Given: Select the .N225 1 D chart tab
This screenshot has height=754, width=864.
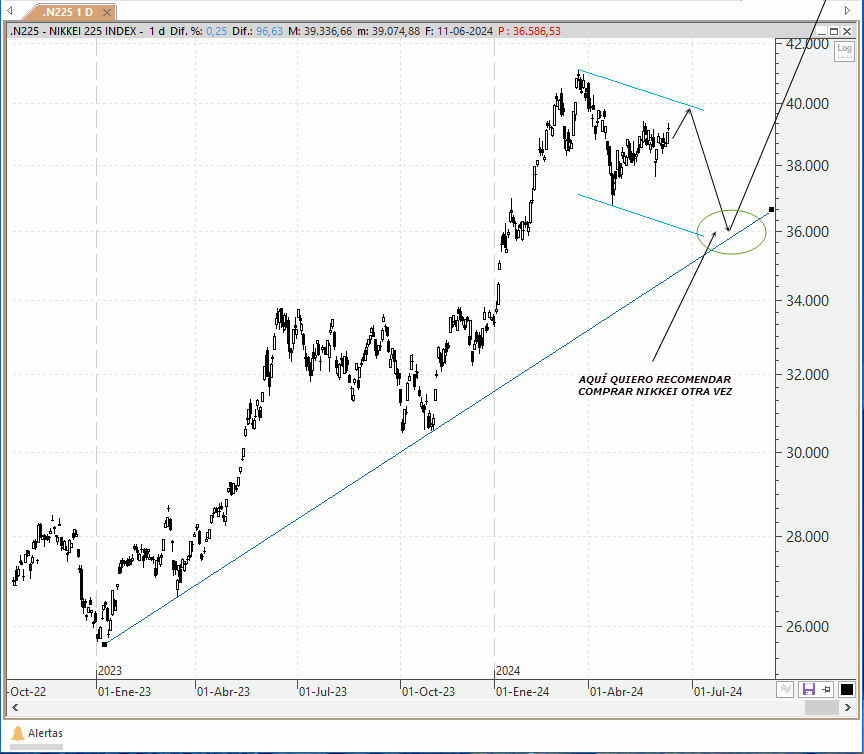Looking at the screenshot, I should (x=68, y=12).
